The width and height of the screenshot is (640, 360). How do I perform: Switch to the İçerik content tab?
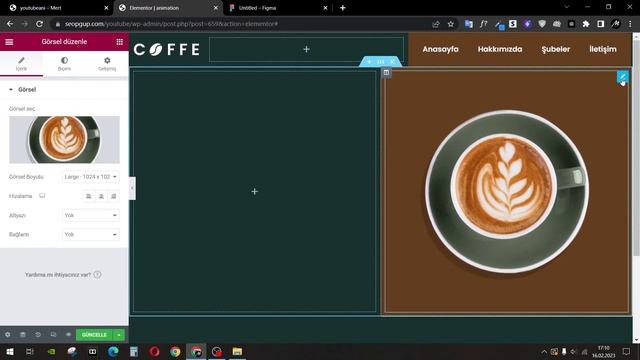21,64
